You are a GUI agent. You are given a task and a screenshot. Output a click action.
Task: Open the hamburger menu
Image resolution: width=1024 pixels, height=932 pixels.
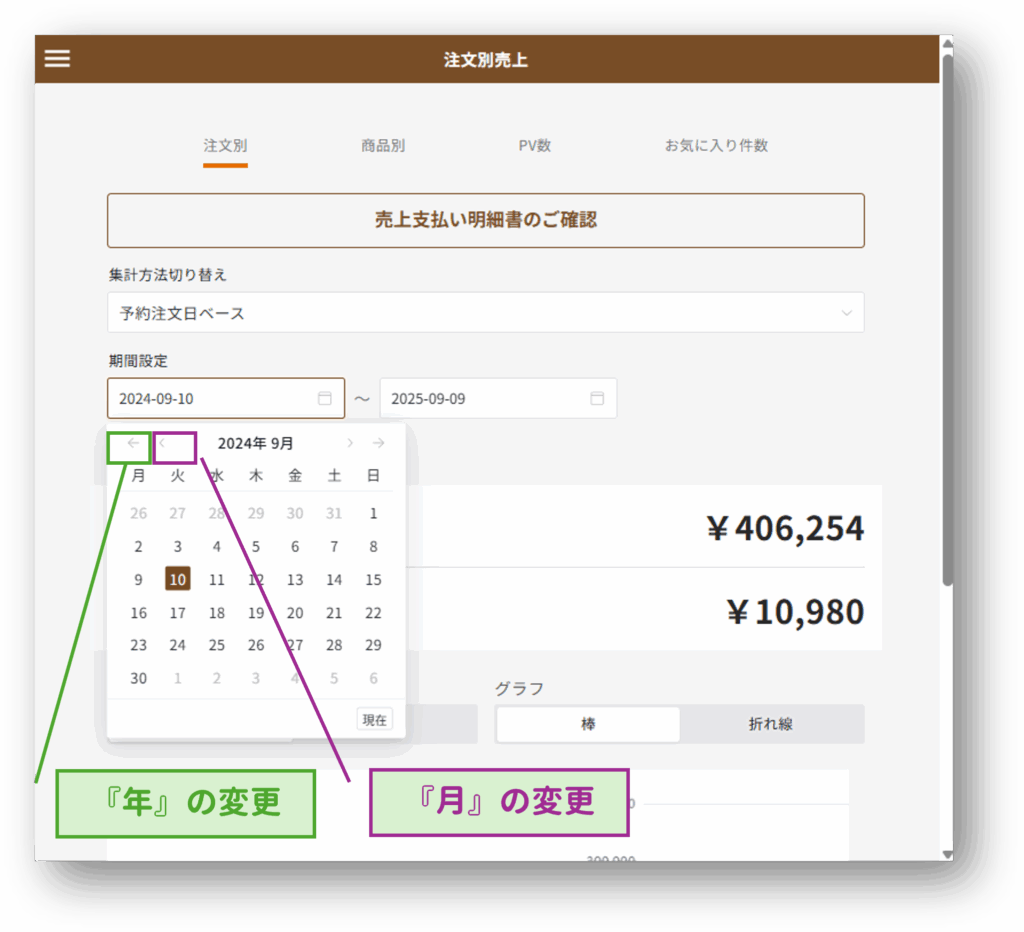coord(58,59)
